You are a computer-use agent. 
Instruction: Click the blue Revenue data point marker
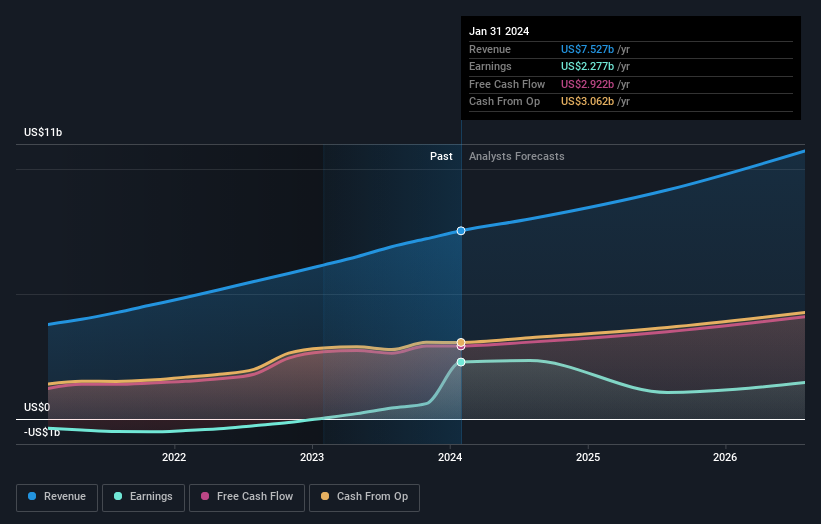click(x=461, y=231)
